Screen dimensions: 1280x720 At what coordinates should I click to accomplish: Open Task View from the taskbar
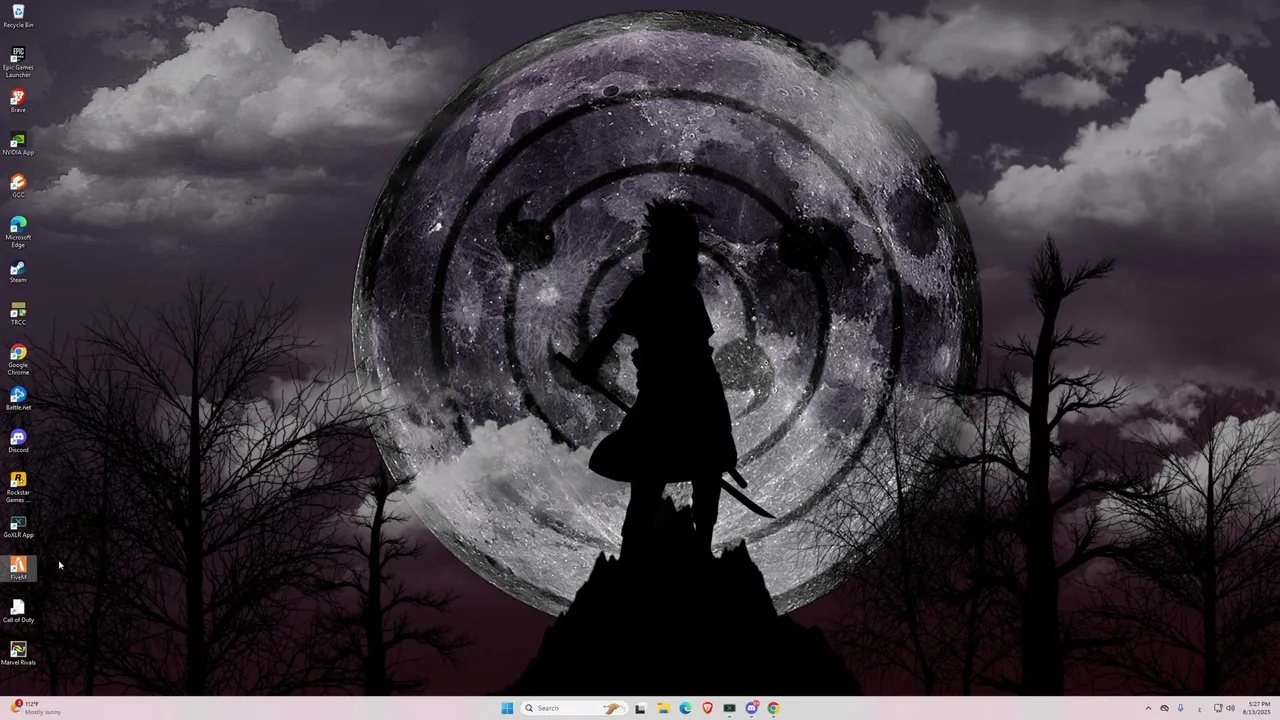[x=640, y=708]
